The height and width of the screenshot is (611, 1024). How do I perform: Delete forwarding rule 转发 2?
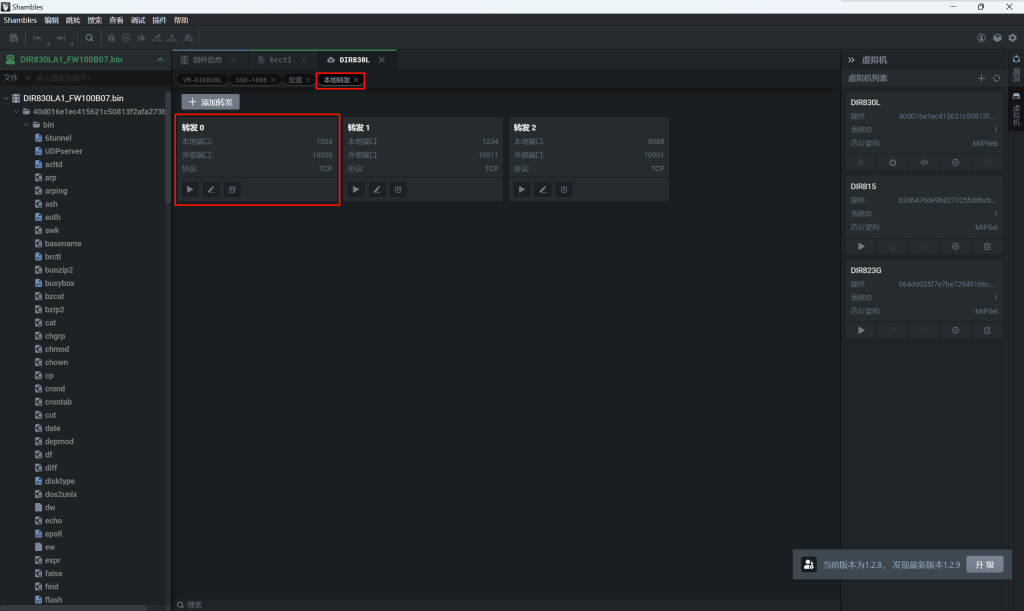(564, 189)
